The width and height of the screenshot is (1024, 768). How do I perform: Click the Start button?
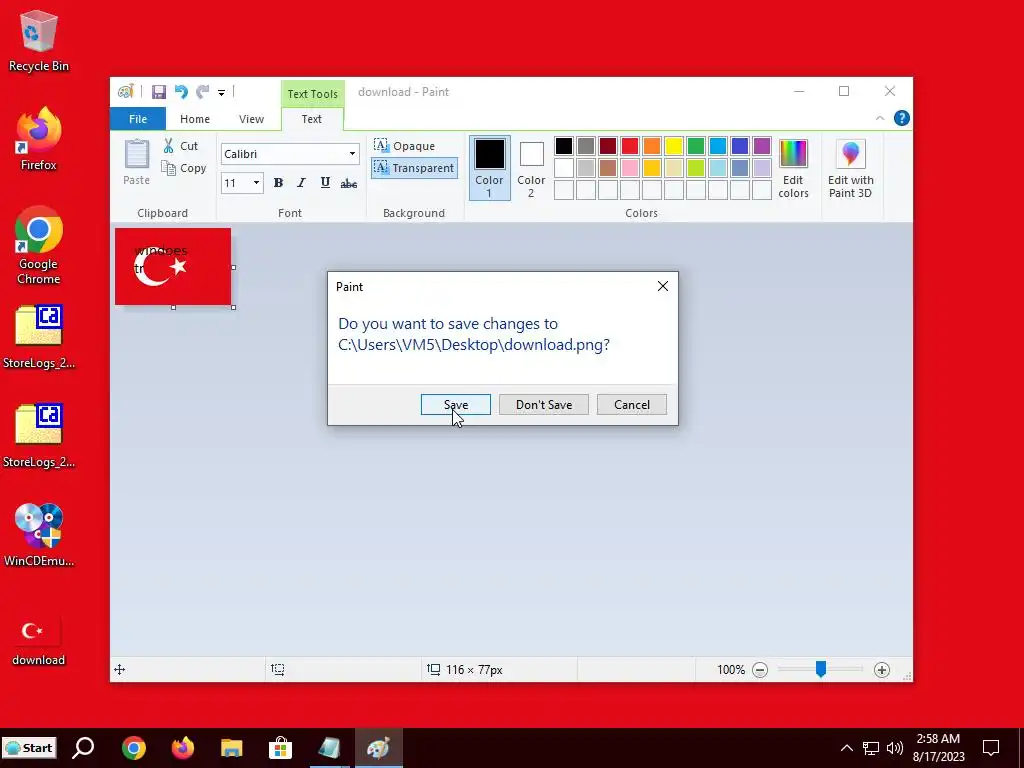29,748
